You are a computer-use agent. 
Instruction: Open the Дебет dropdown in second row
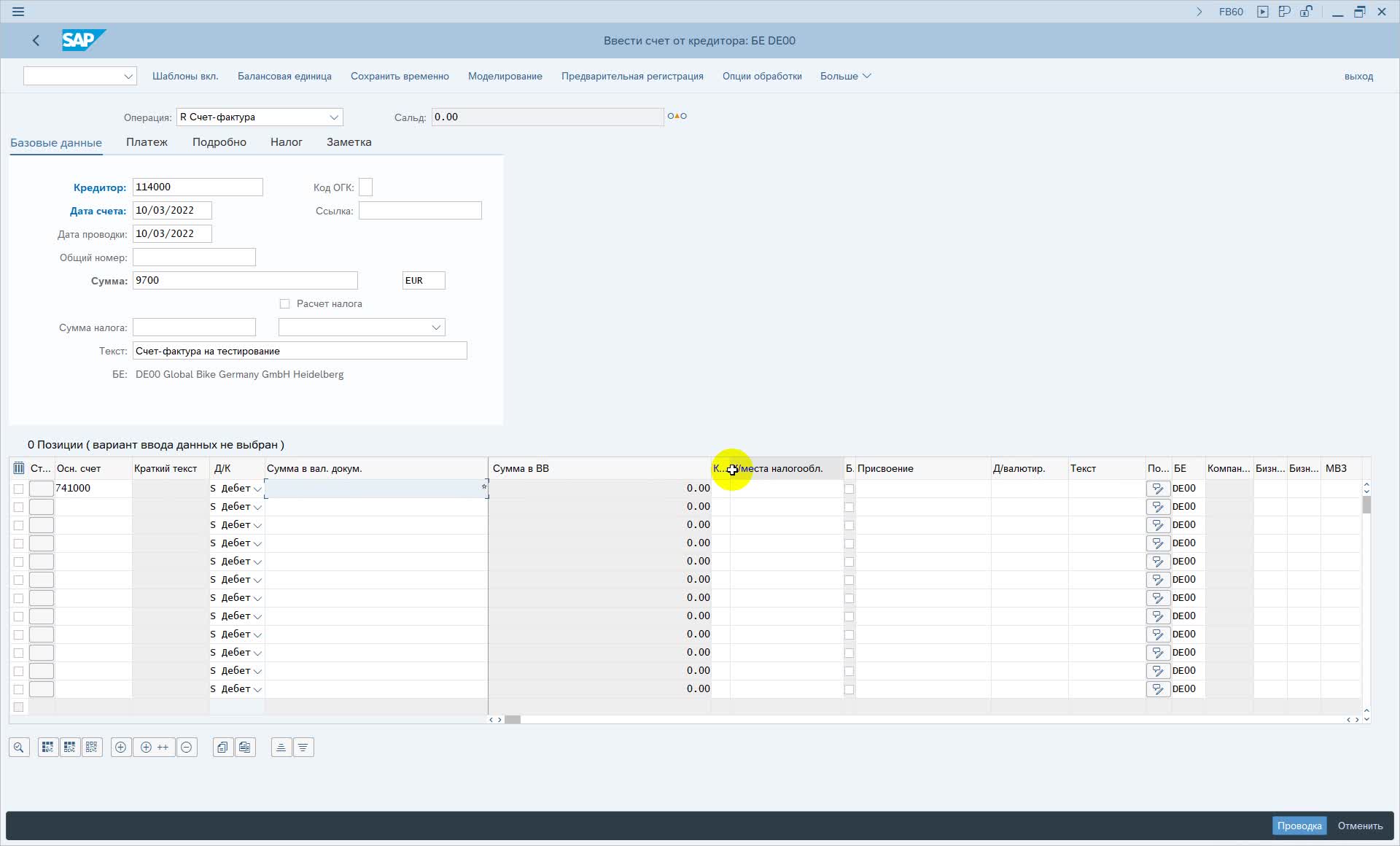click(257, 507)
